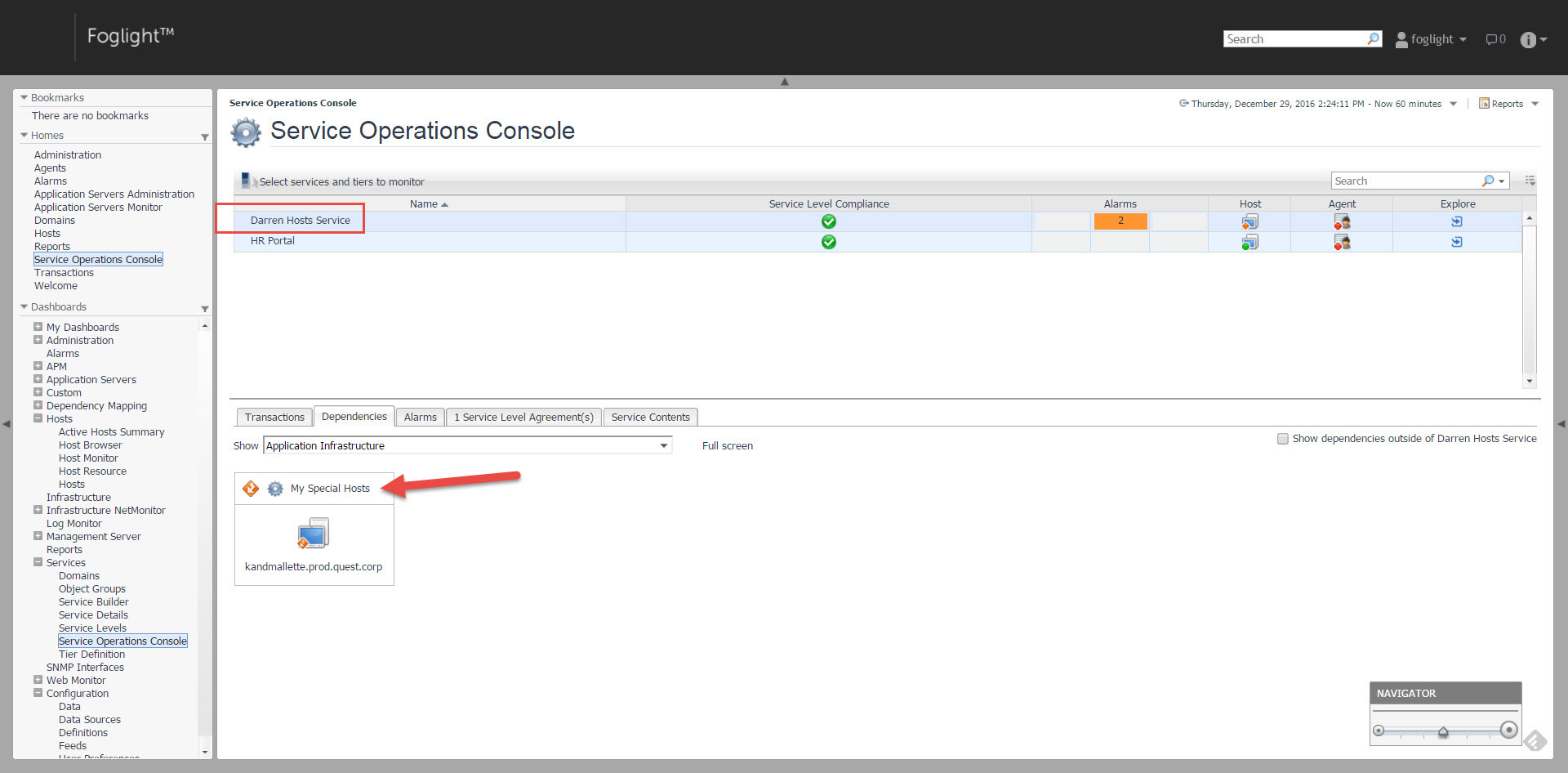Open the Application Infrastructure Show dropdown

click(664, 445)
